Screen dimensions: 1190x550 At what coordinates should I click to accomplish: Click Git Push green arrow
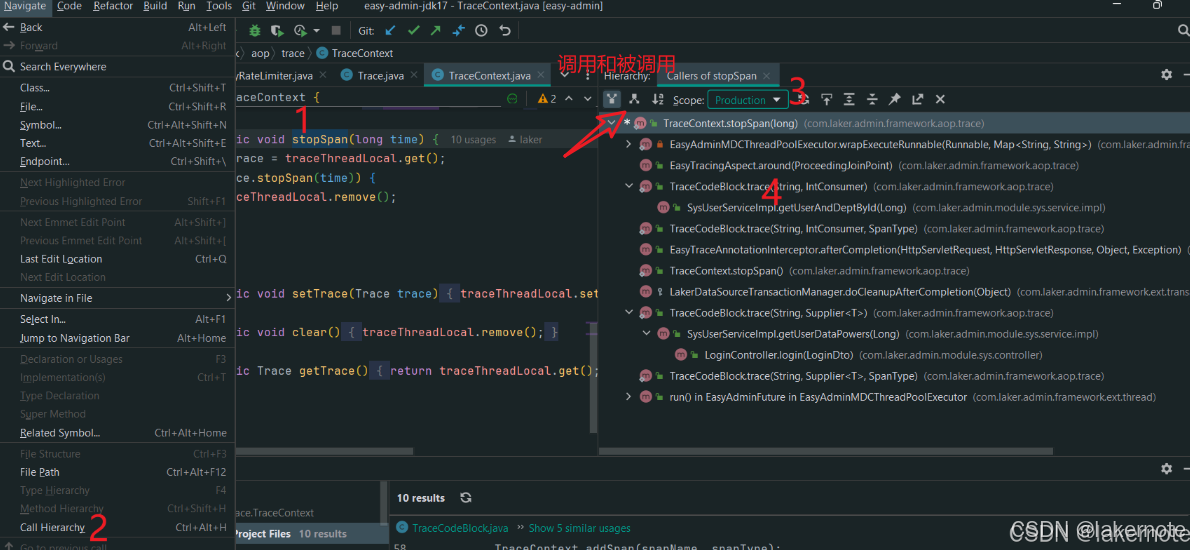[436, 31]
